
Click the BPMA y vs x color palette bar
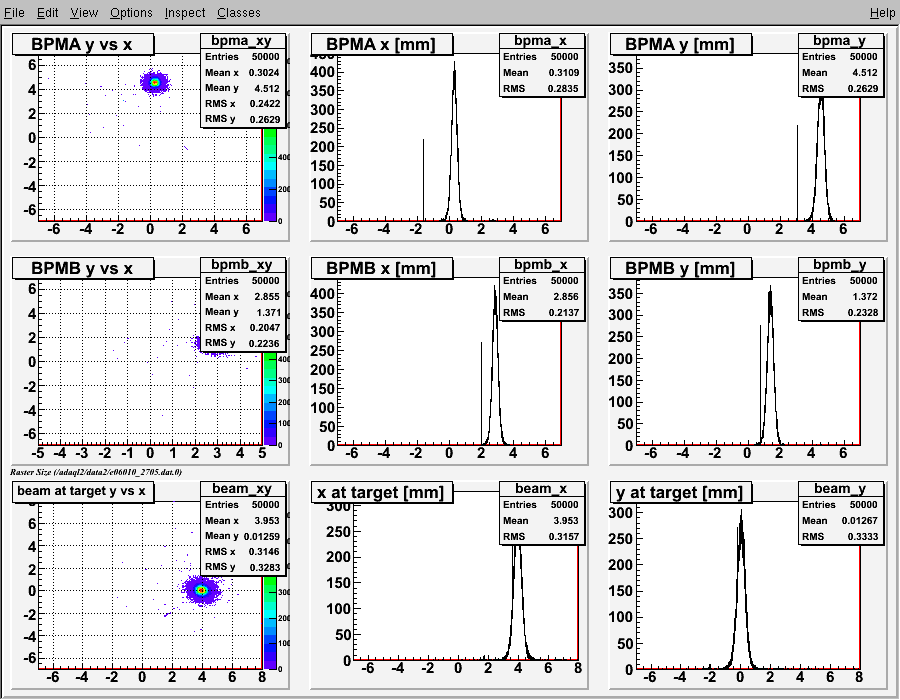[270, 174]
